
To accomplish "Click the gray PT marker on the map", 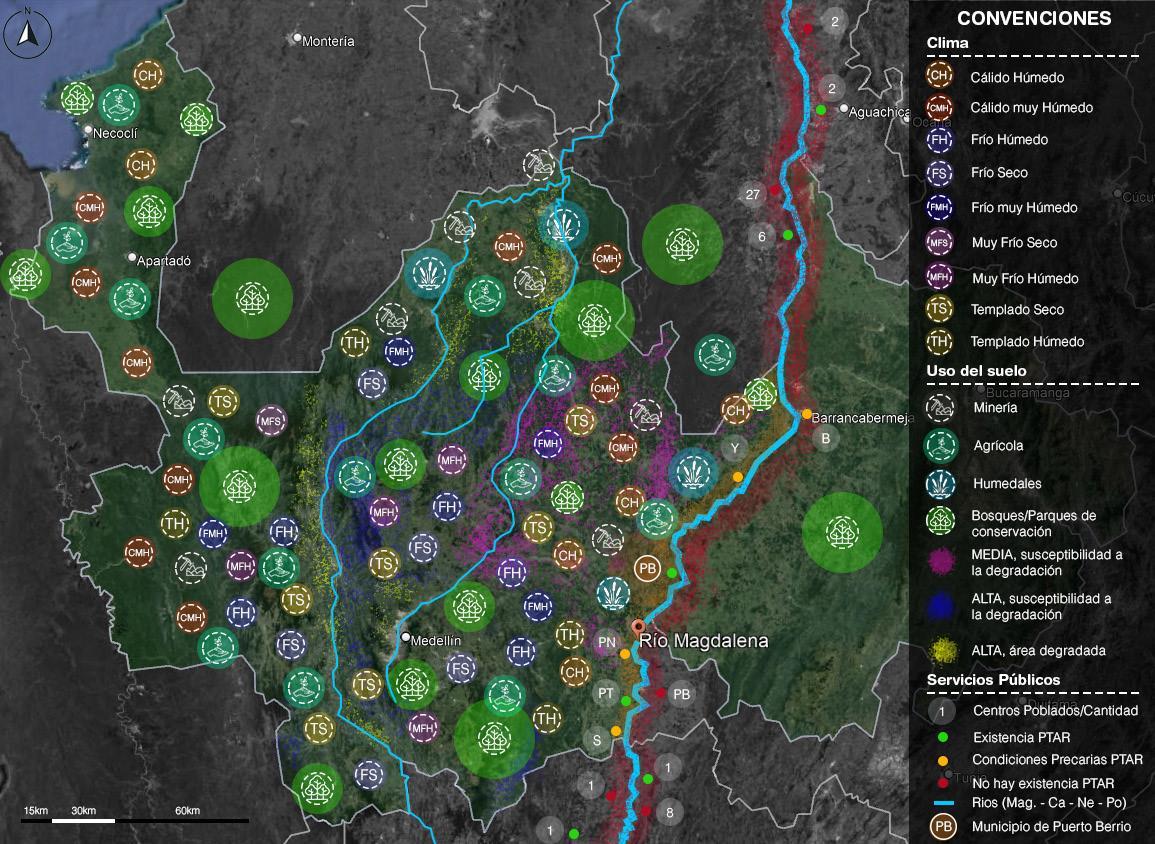I will click(605, 693).
